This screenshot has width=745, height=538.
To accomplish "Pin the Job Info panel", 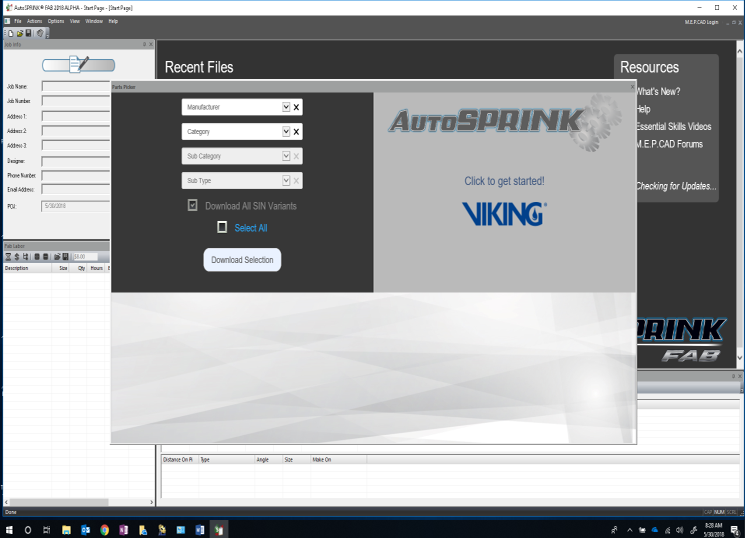I will 144,44.
